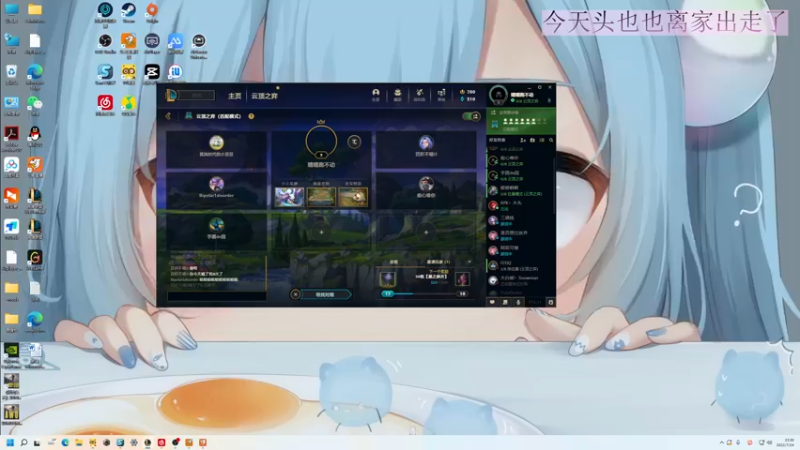The height and width of the screenshot is (450, 800).
Task: Open the left pass reward icon
Action: click(x=388, y=279)
